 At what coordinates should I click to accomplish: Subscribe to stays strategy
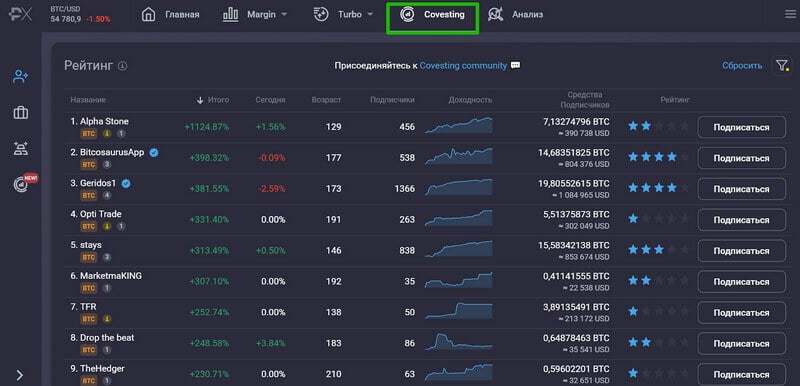[741, 251]
